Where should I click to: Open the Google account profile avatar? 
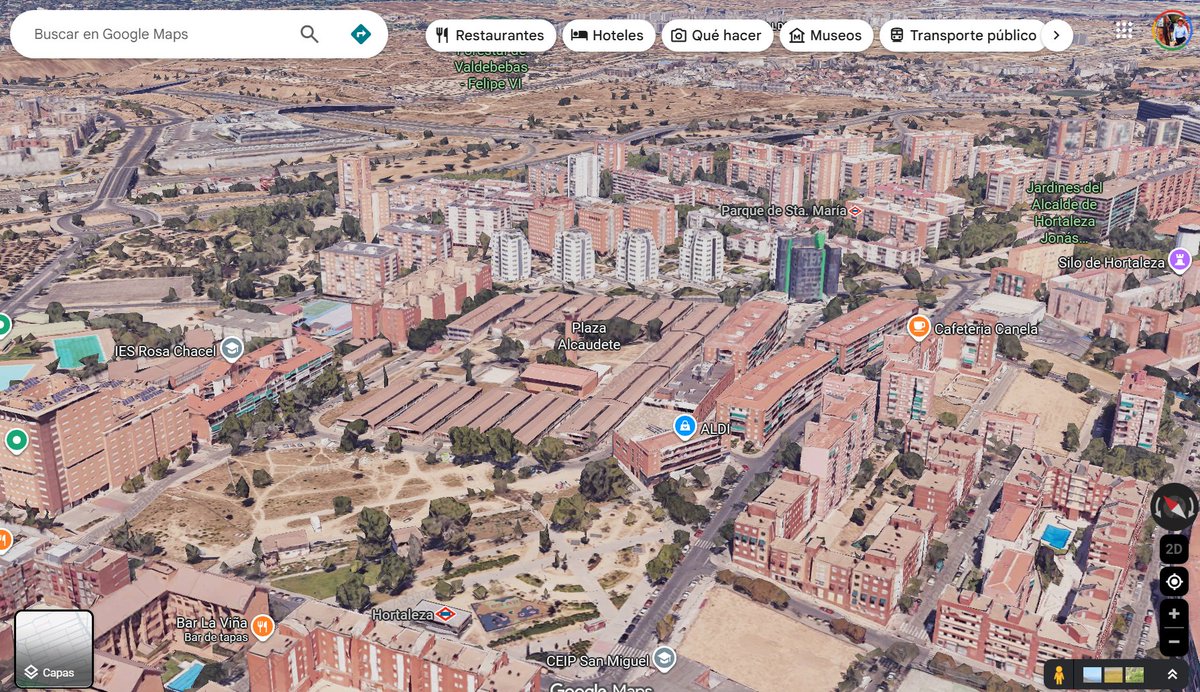tap(1171, 30)
